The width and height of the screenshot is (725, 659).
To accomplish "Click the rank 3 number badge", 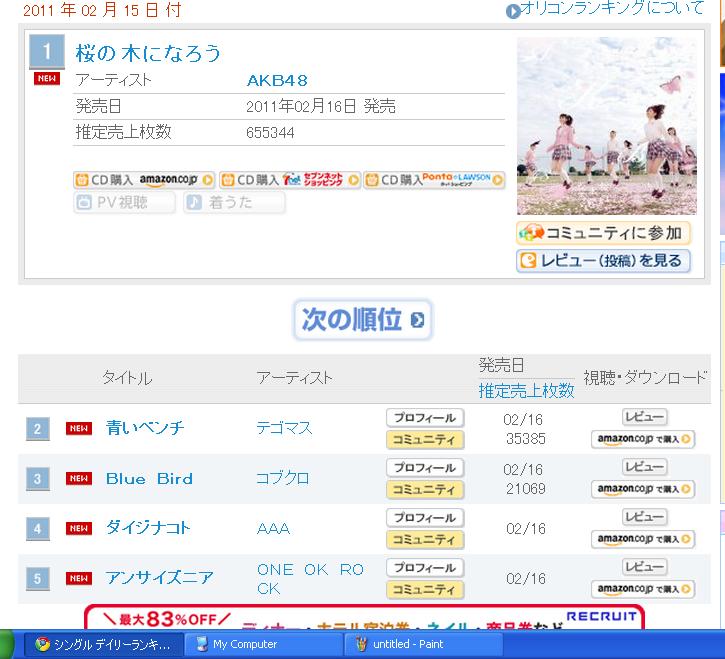I will [37, 479].
